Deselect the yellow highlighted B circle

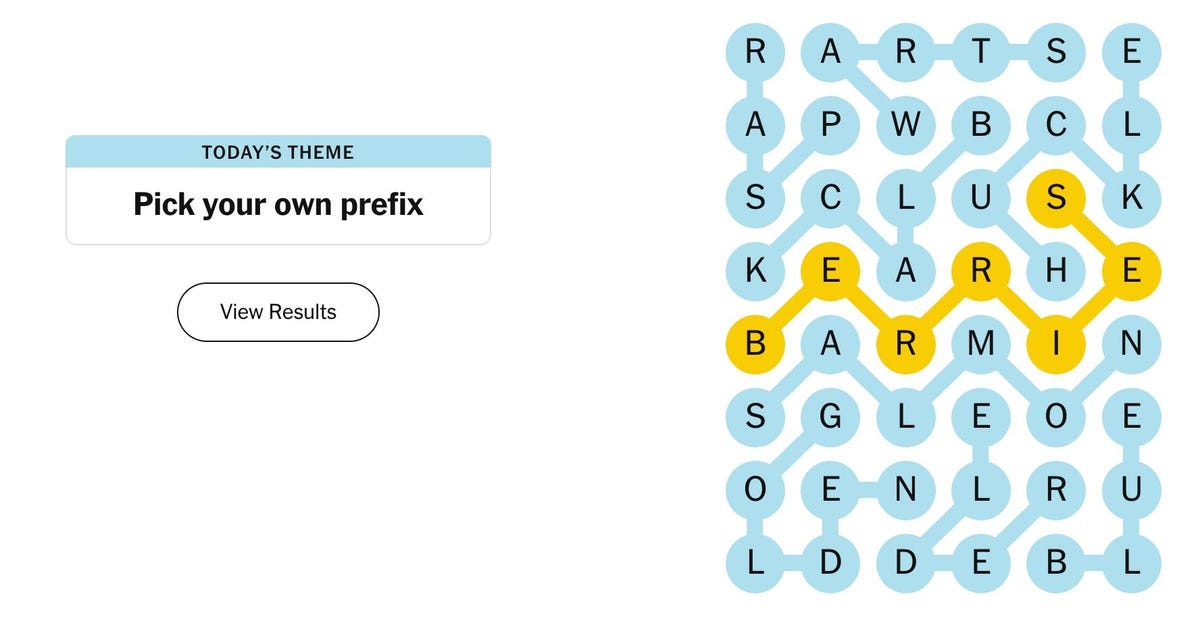(x=755, y=344)
